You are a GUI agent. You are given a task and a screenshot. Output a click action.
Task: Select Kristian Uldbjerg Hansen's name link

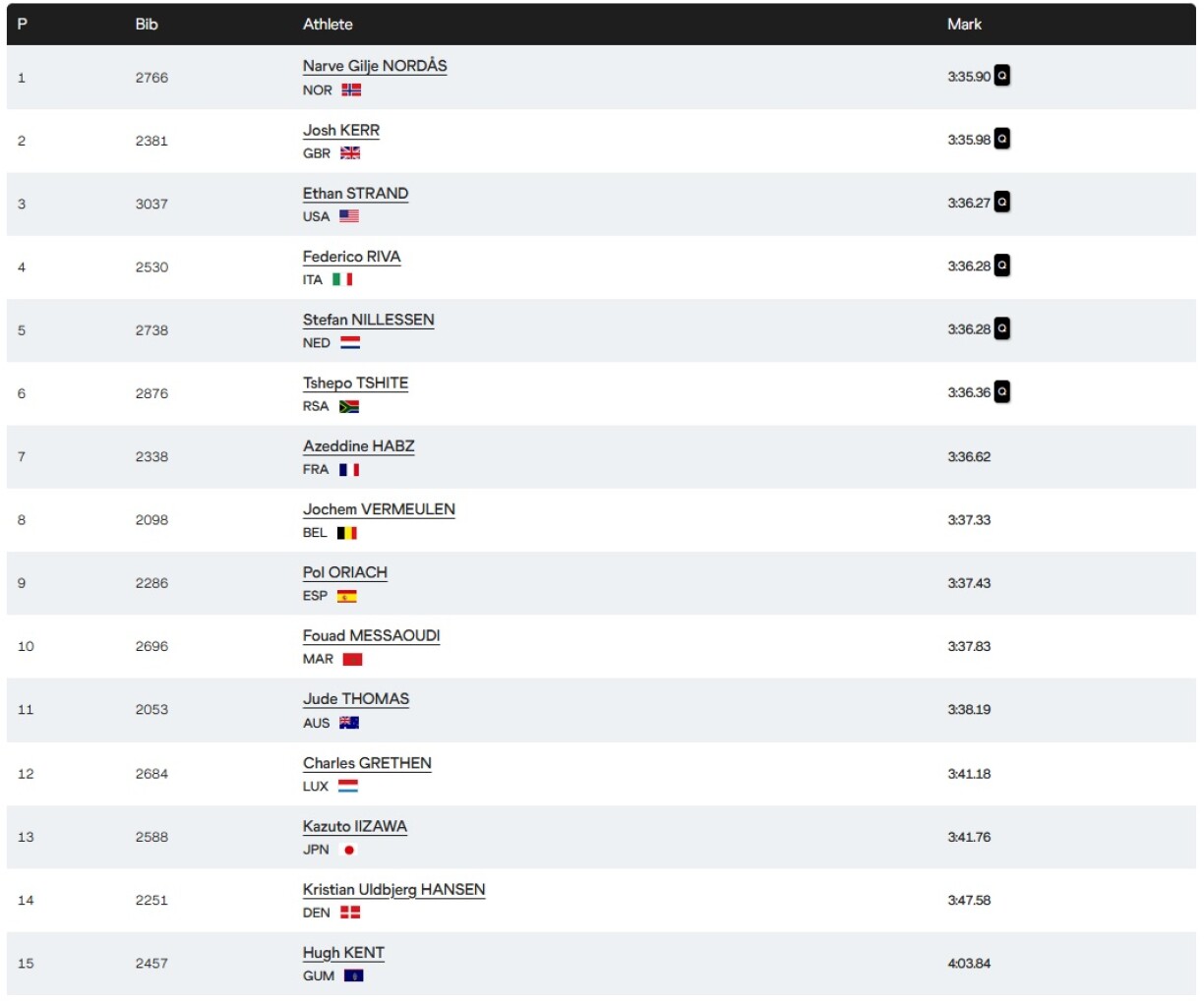click(x=393, y=889)
